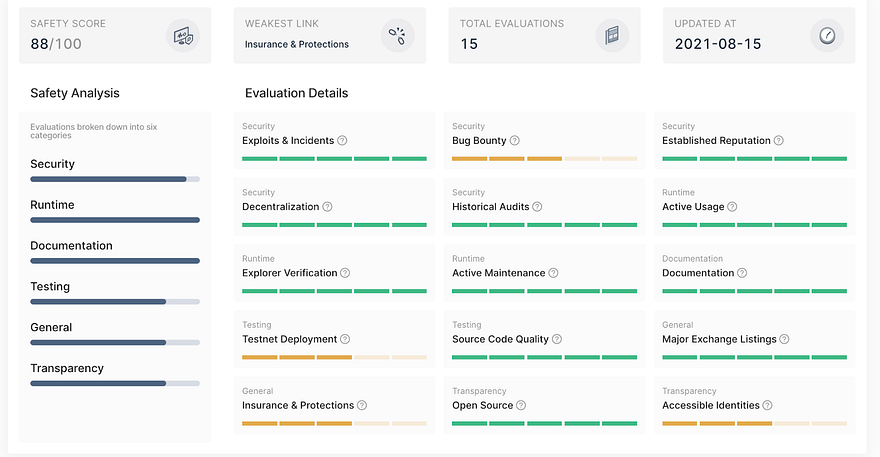Select the Major Exchange Listings title
Image resolution: width=880 pixels, height=457 pixels.
[x=719, y=339]
